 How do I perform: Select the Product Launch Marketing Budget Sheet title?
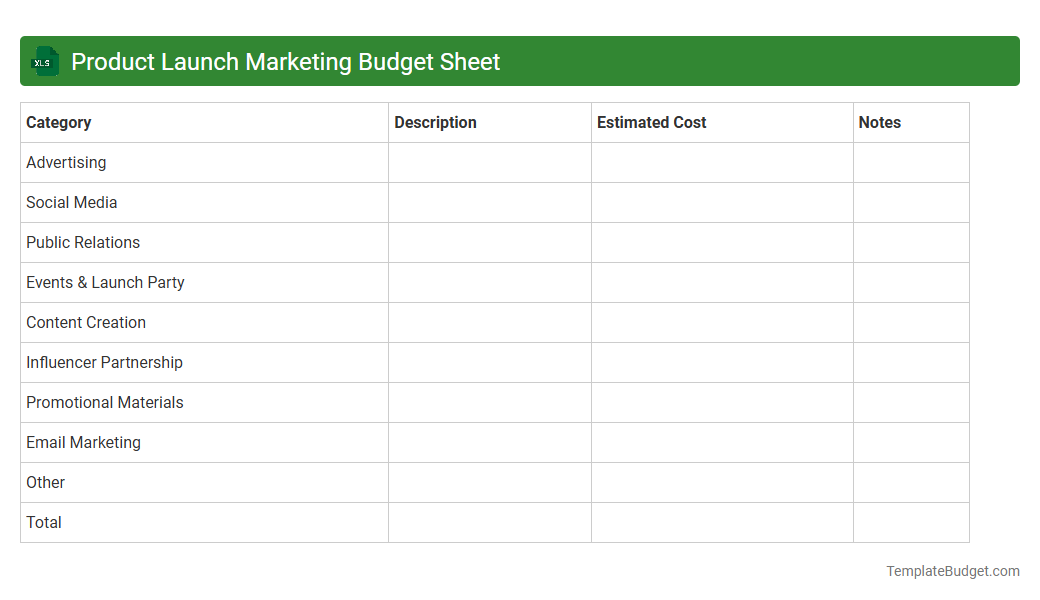click(285, 61)
